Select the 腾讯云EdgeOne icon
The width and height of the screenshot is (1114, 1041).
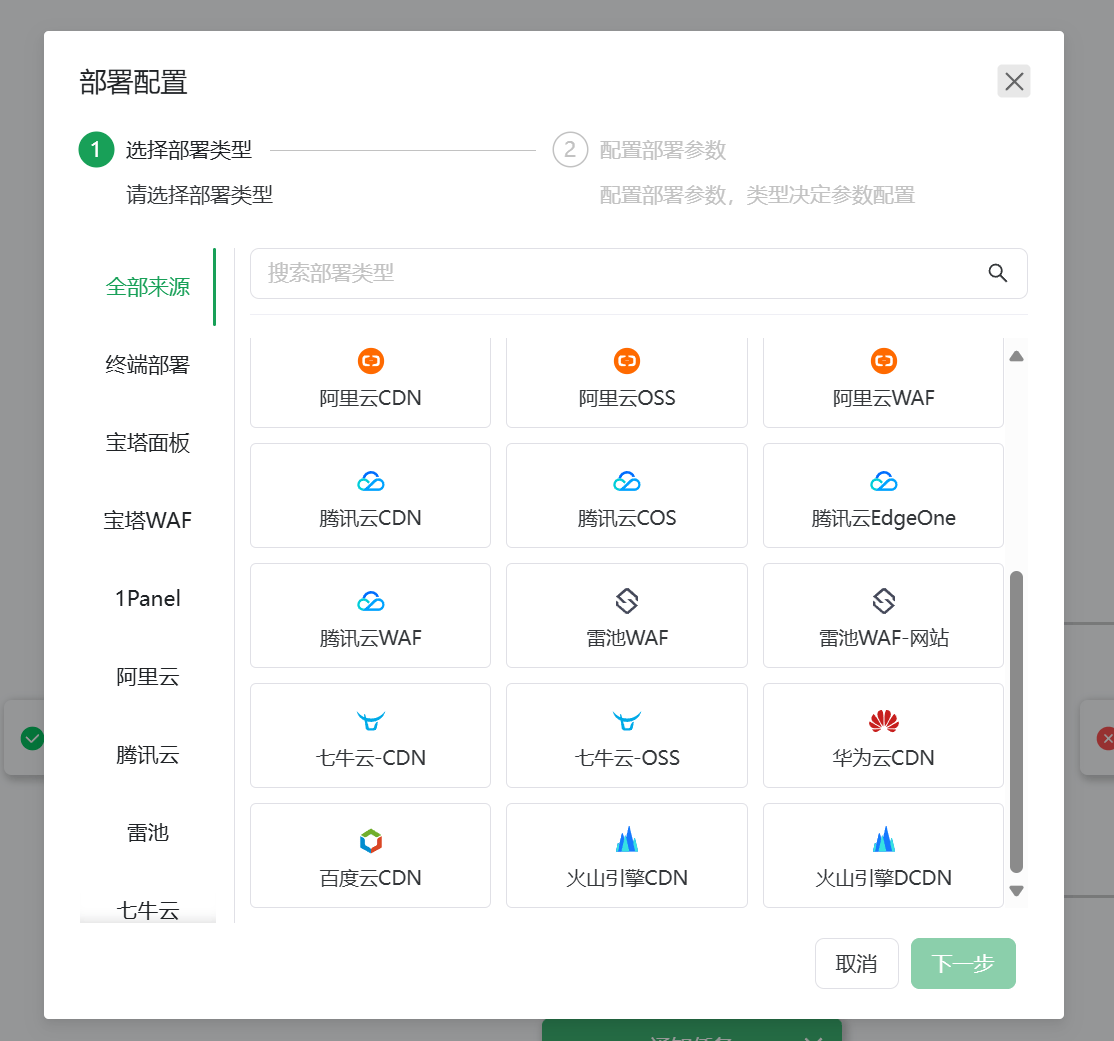point(883,482)
